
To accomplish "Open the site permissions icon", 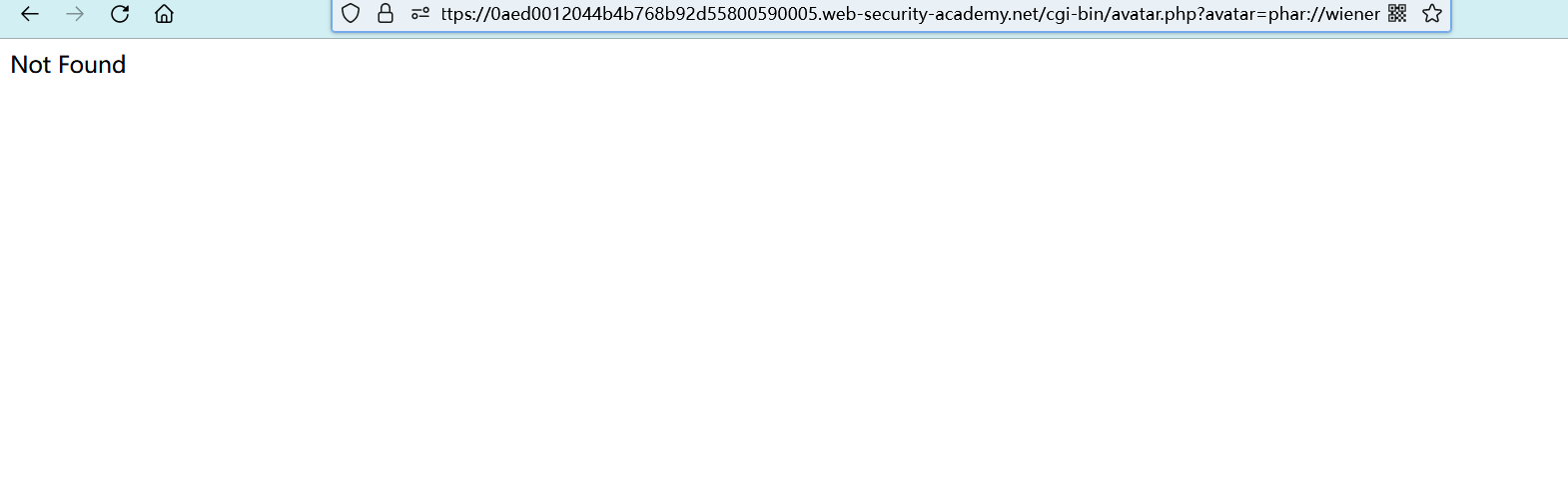I will [x=420, y=14].
